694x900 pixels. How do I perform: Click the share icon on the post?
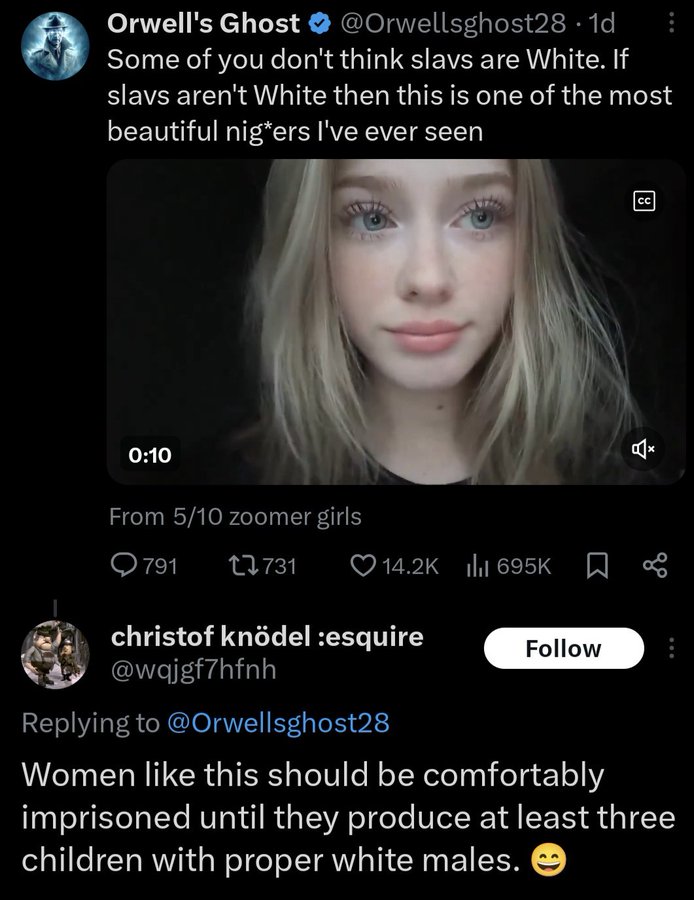[655, 566]
